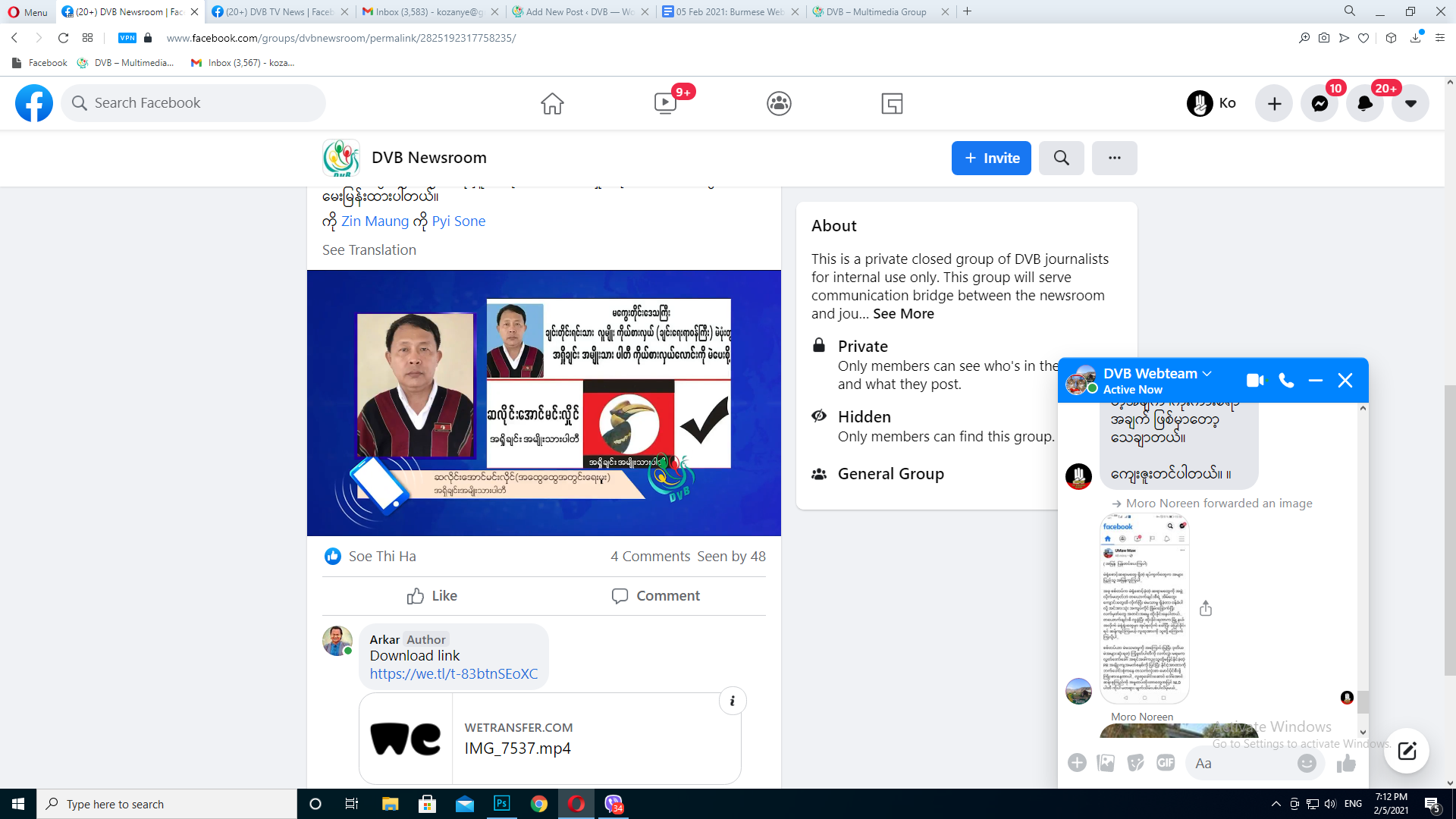The height and width of the screenshot is (819, 1456).
Task: Attach a photo in the chat
Action: coord(1106,763)
